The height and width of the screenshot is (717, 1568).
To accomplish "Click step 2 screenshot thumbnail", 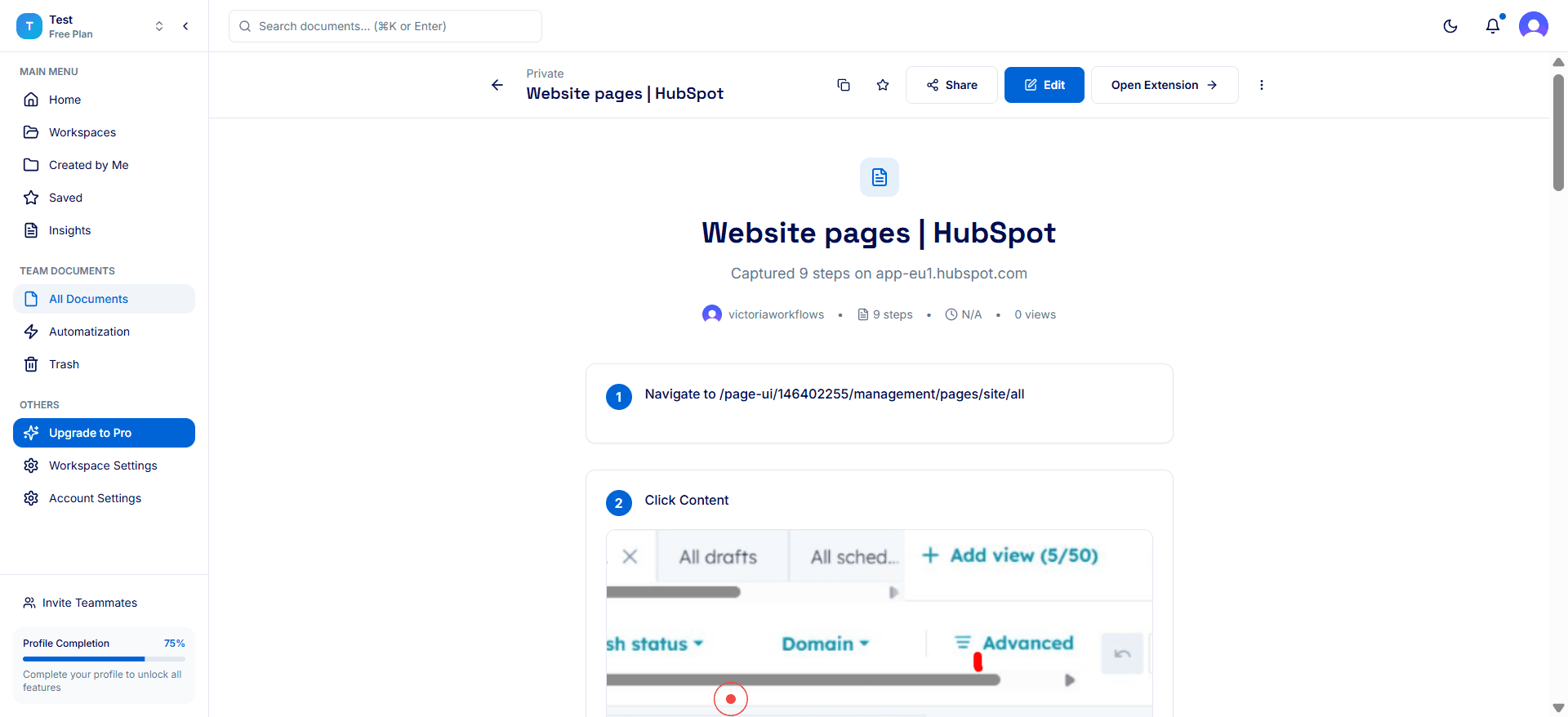I will coord(880,623).
